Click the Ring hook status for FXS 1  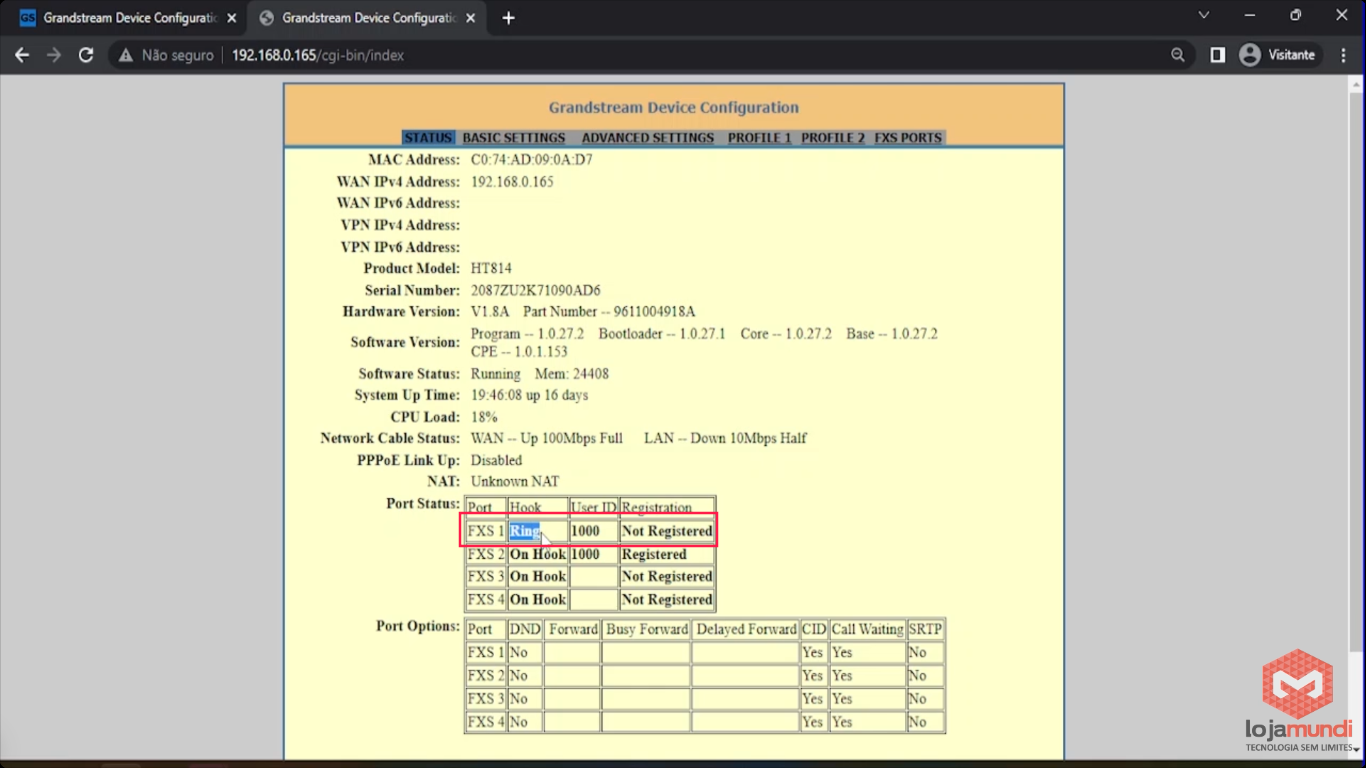coord(525,531)
